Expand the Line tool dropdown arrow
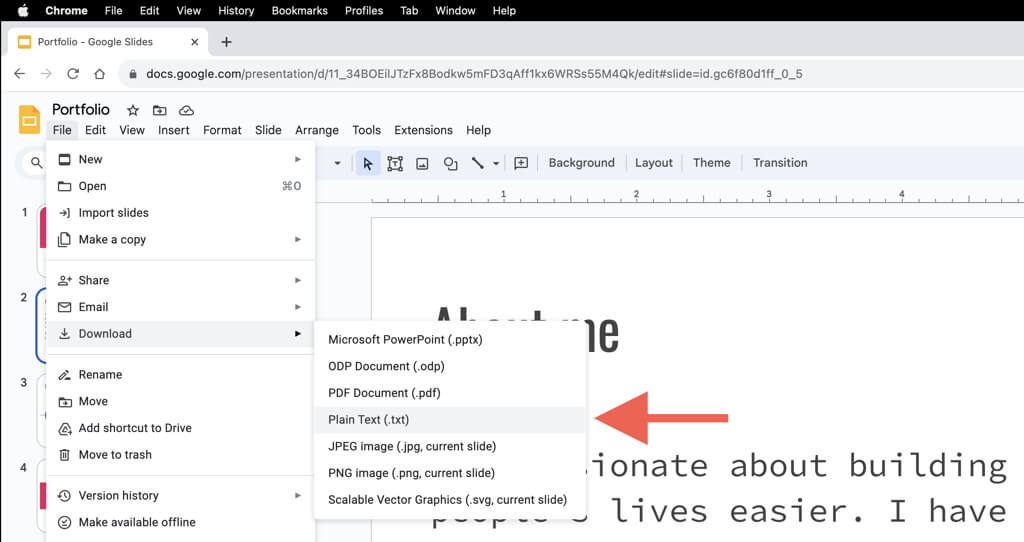The width and height of the screenshot is (1024, 542). [x=494, y=163]
